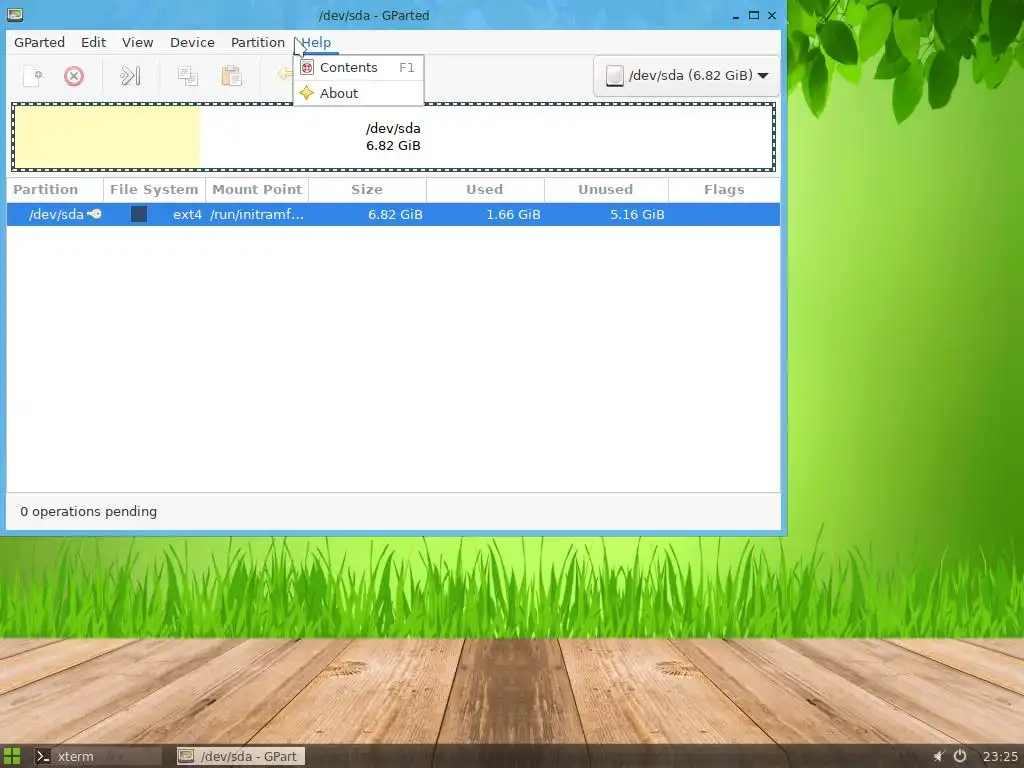Minimize the GParted window
The width and height of the screenshot is (1024, 768).
pyautogui.click(x=736, y=15)
